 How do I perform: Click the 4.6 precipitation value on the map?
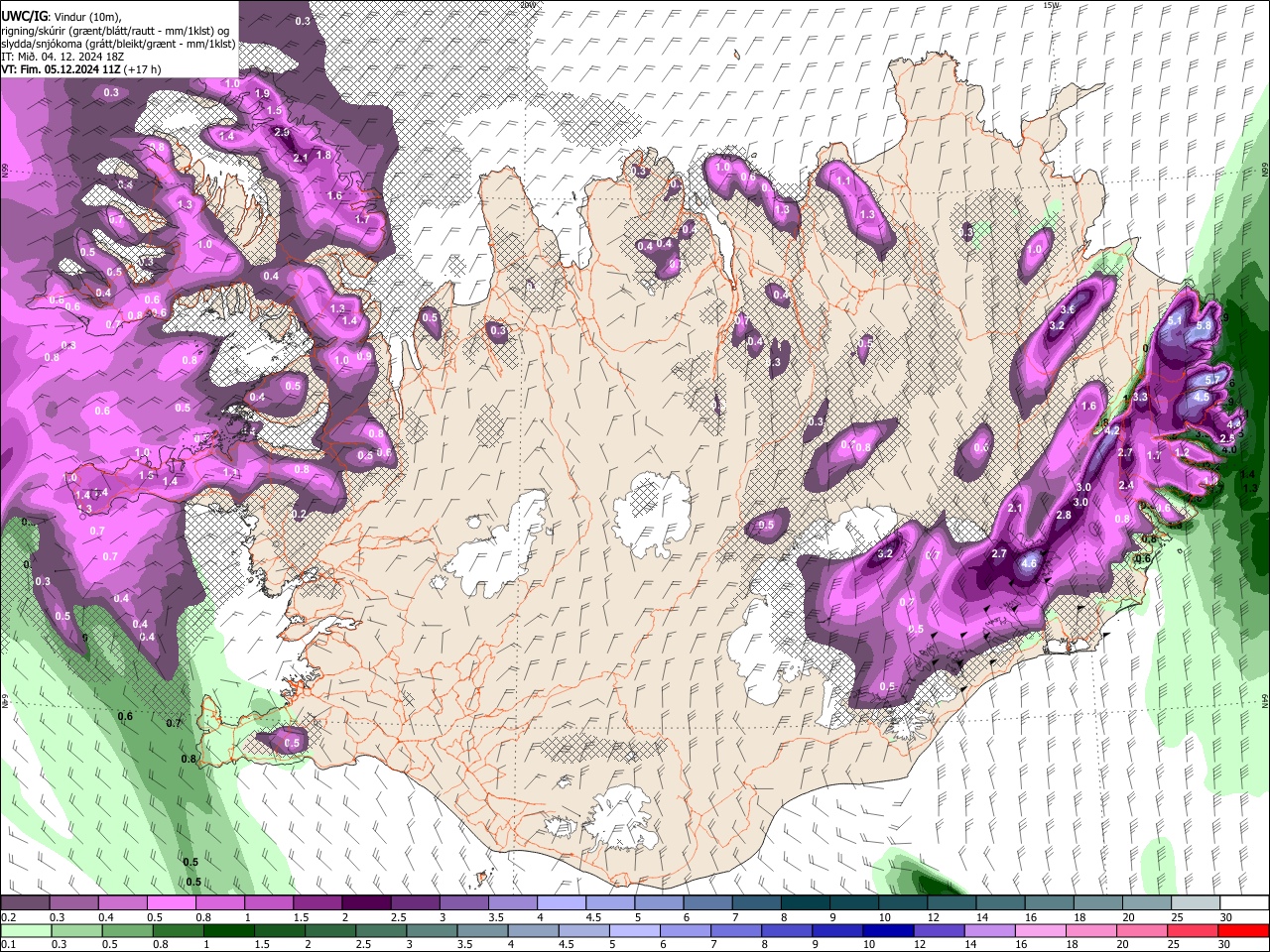tap(1029, 564)
